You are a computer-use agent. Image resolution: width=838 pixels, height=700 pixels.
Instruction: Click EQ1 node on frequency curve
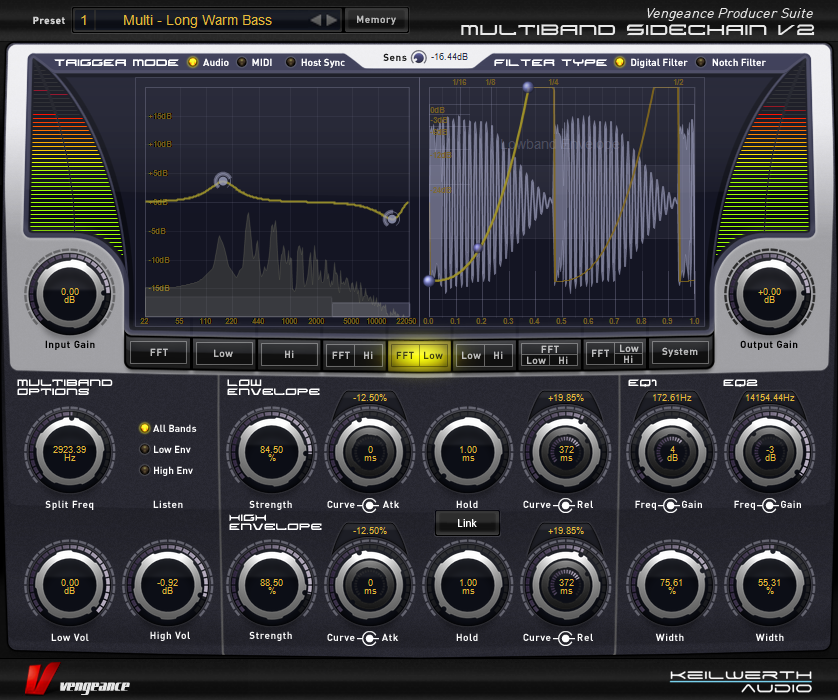[x=223, y=180]
